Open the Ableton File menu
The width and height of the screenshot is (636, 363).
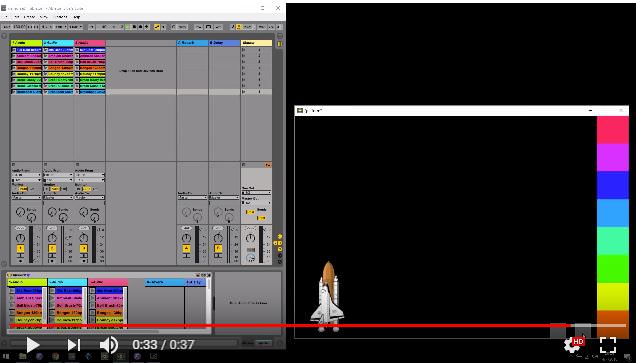6,17
